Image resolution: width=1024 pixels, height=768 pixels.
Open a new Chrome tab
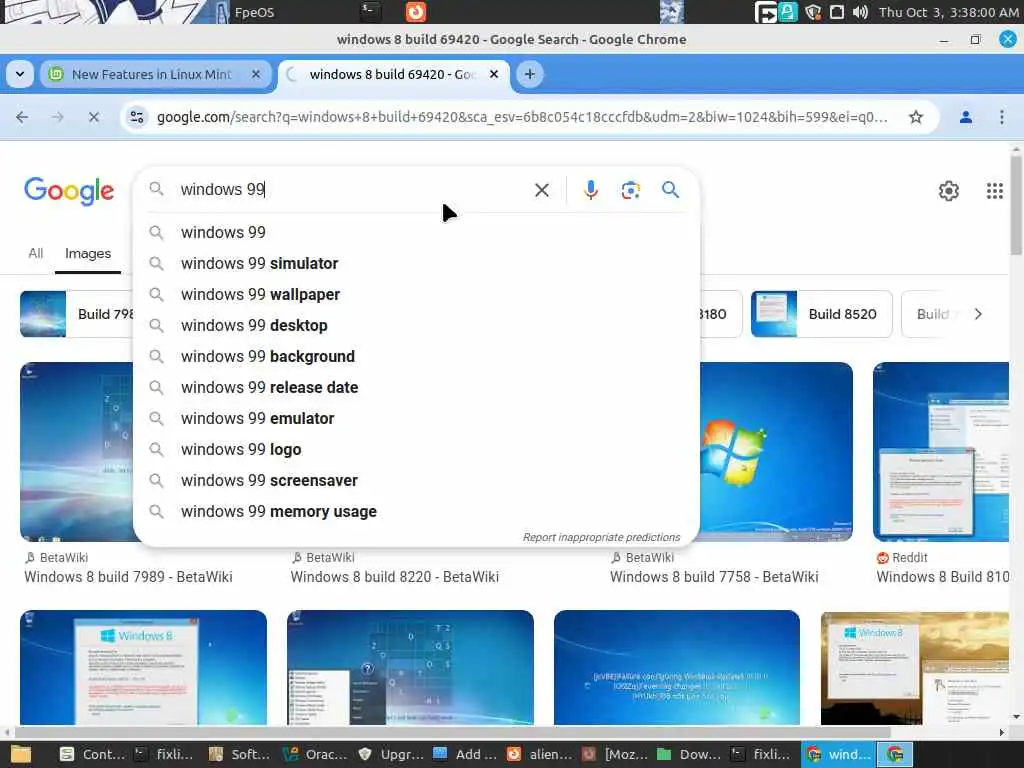point(530,74)
